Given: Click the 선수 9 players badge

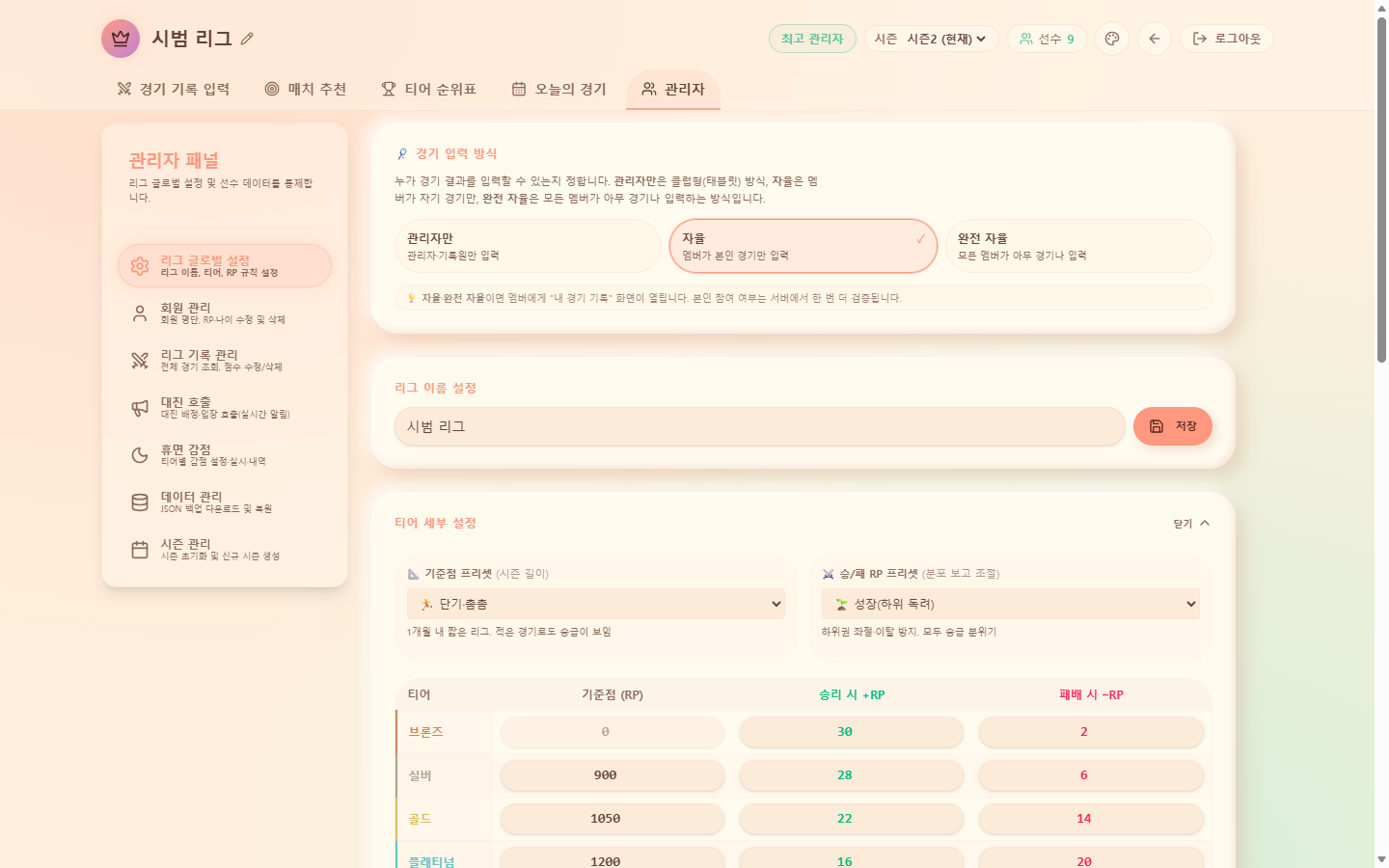Looking at the screenshot, I should 1047,39.
